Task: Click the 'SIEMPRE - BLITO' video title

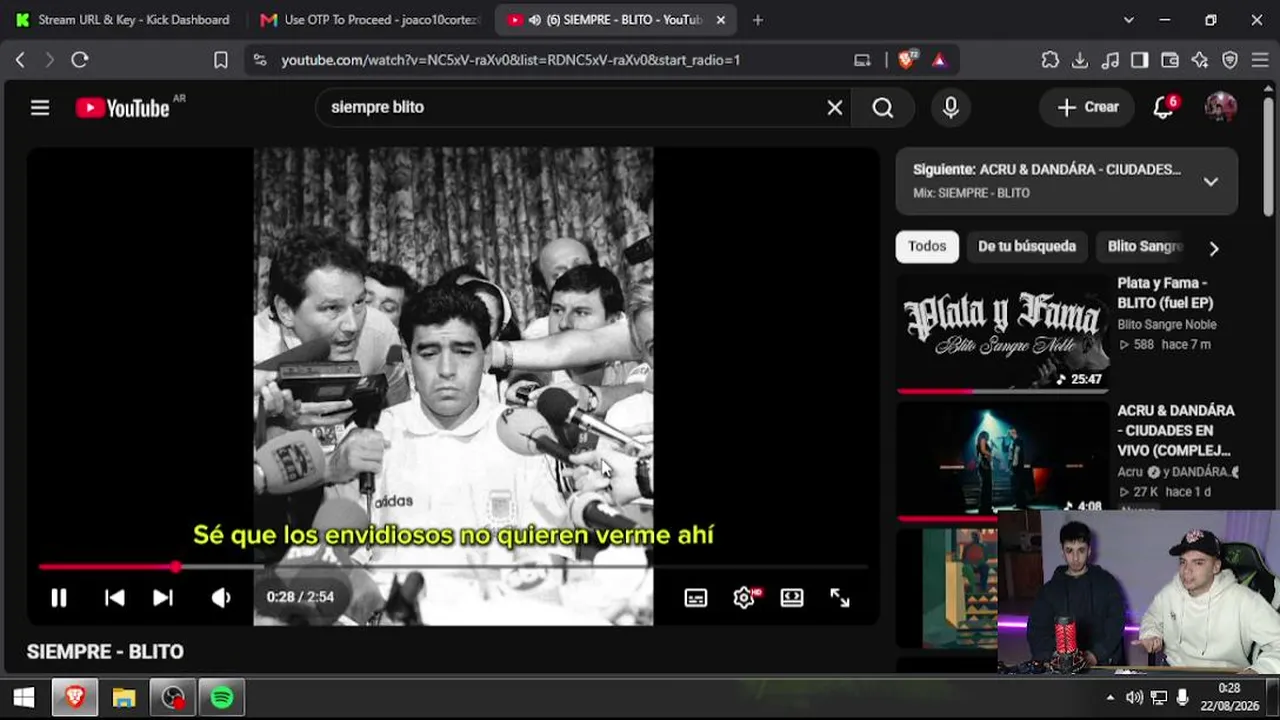Action: pos(105,652)
